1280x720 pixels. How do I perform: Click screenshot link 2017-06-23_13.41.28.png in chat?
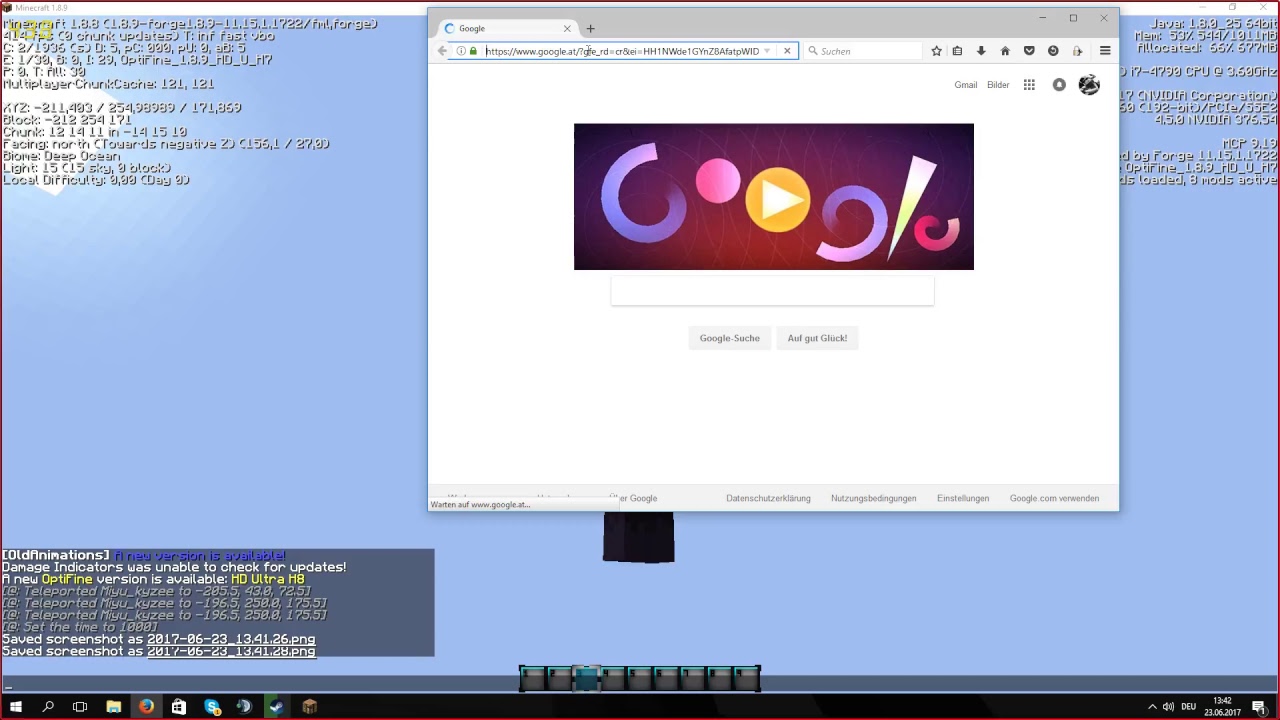pyautogui.click(x=231, y=651)
